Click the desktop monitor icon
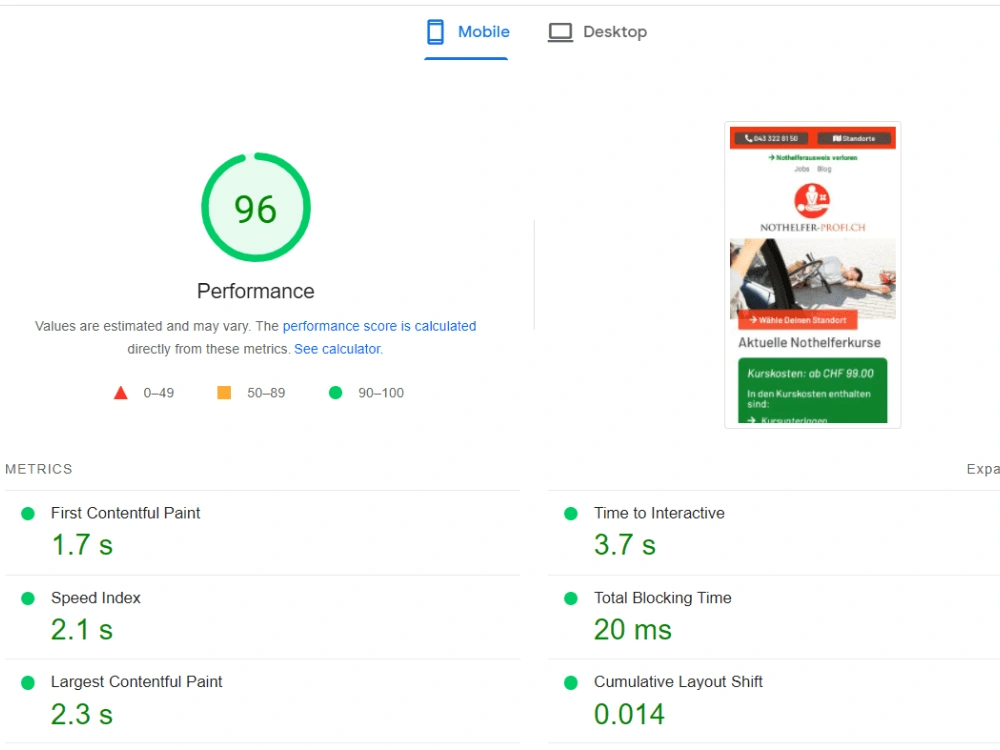 561,32
